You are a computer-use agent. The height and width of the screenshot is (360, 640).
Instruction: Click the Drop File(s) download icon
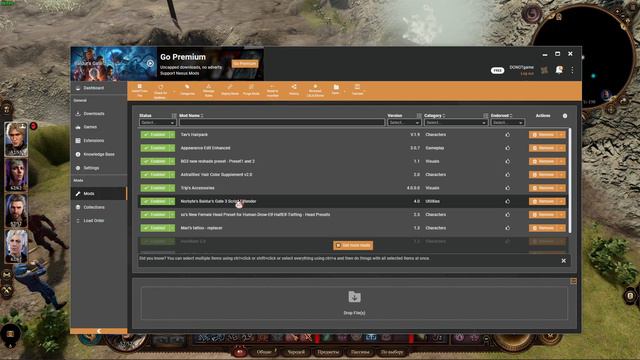point(354,297)
